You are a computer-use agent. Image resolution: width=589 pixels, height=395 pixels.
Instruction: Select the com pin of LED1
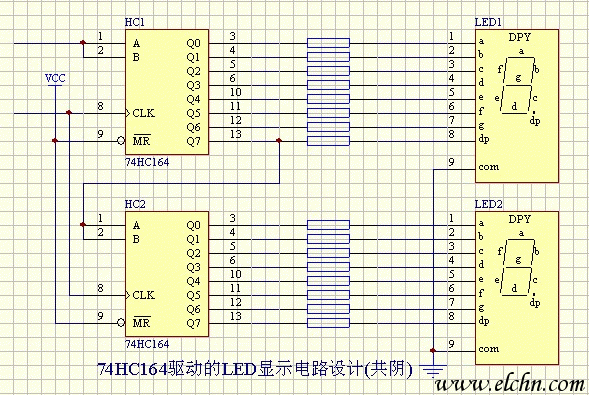488,167
